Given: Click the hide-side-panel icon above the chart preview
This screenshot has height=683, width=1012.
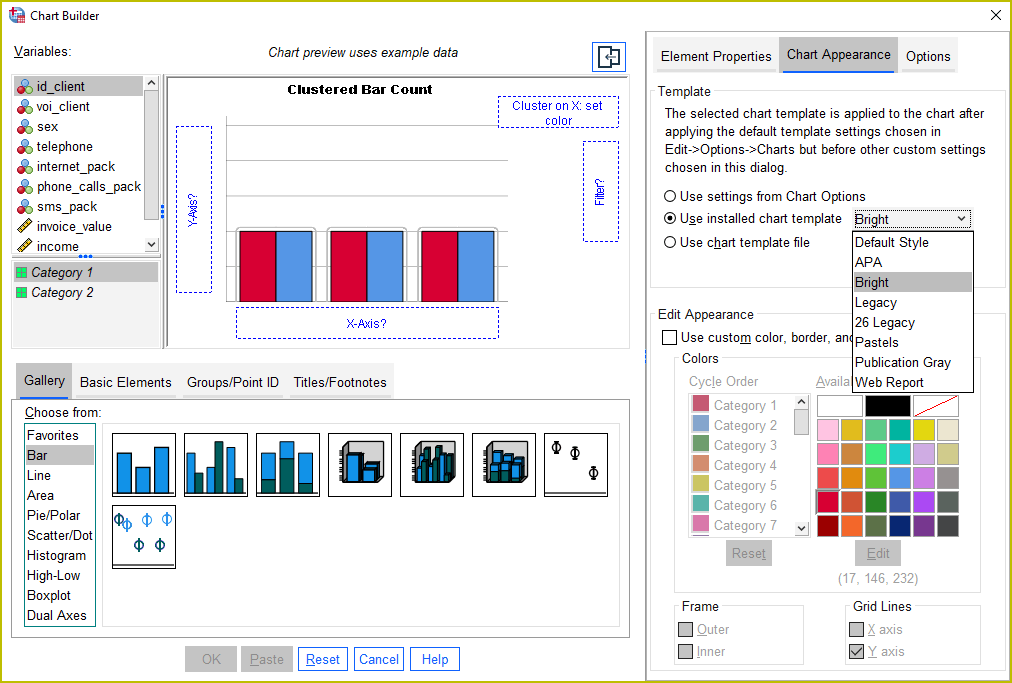Looking at the screenshot, I should (x=609, y=57).
